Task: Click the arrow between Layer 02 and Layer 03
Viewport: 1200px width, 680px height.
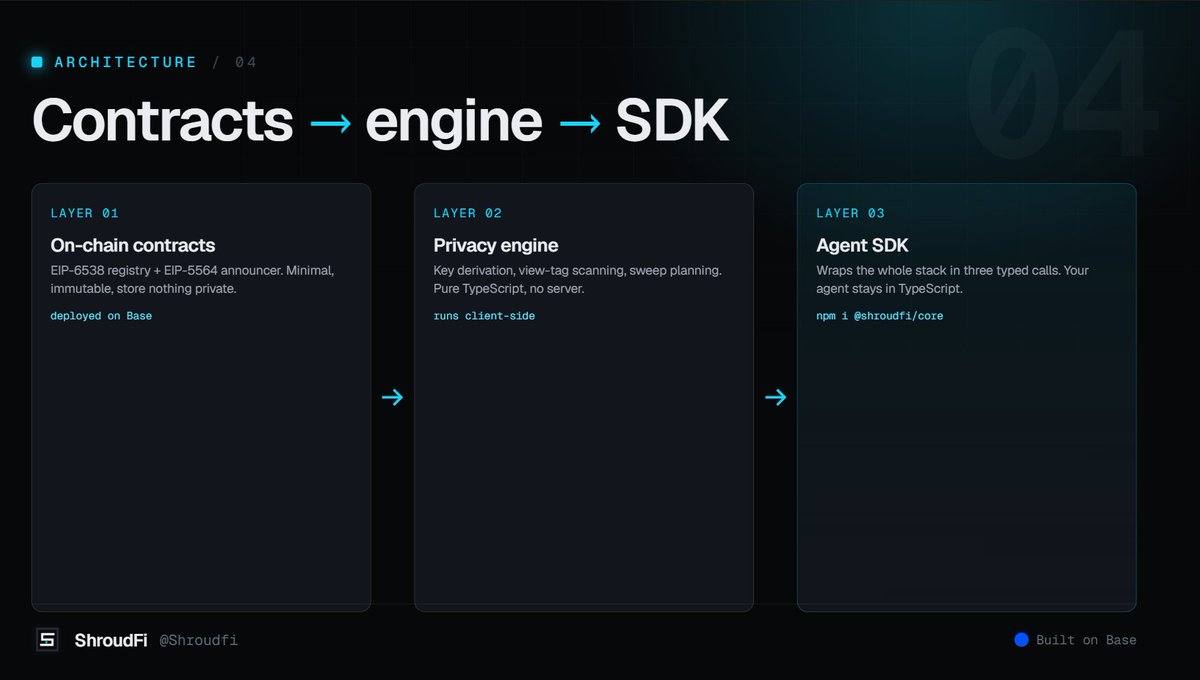Action: [x=775, y=398]
